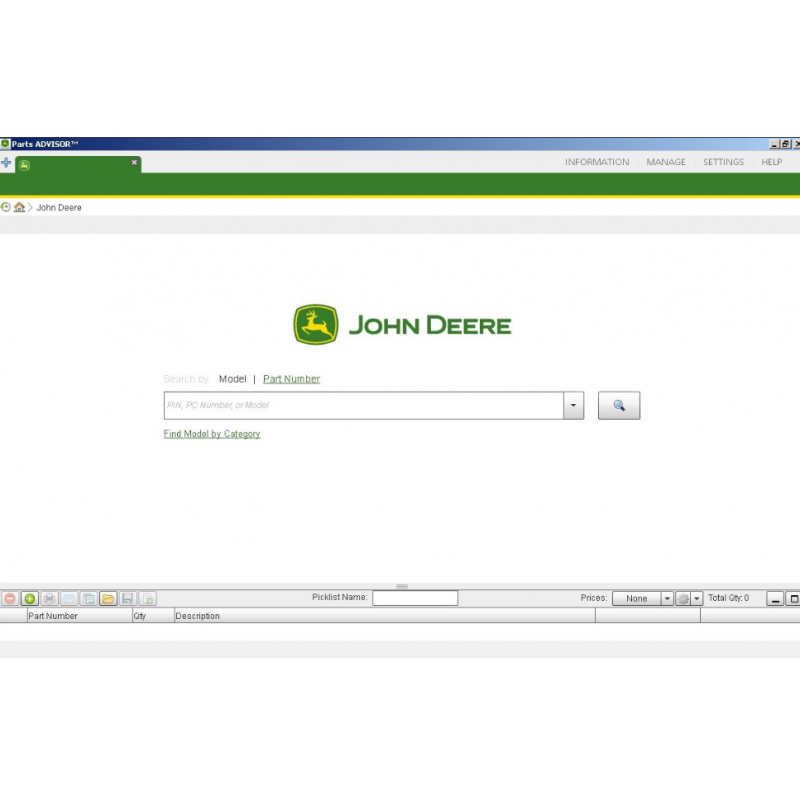Open the history clock icon in breadcrumb
This screenshot has height=800, width=800.
(x=6, y=207)
